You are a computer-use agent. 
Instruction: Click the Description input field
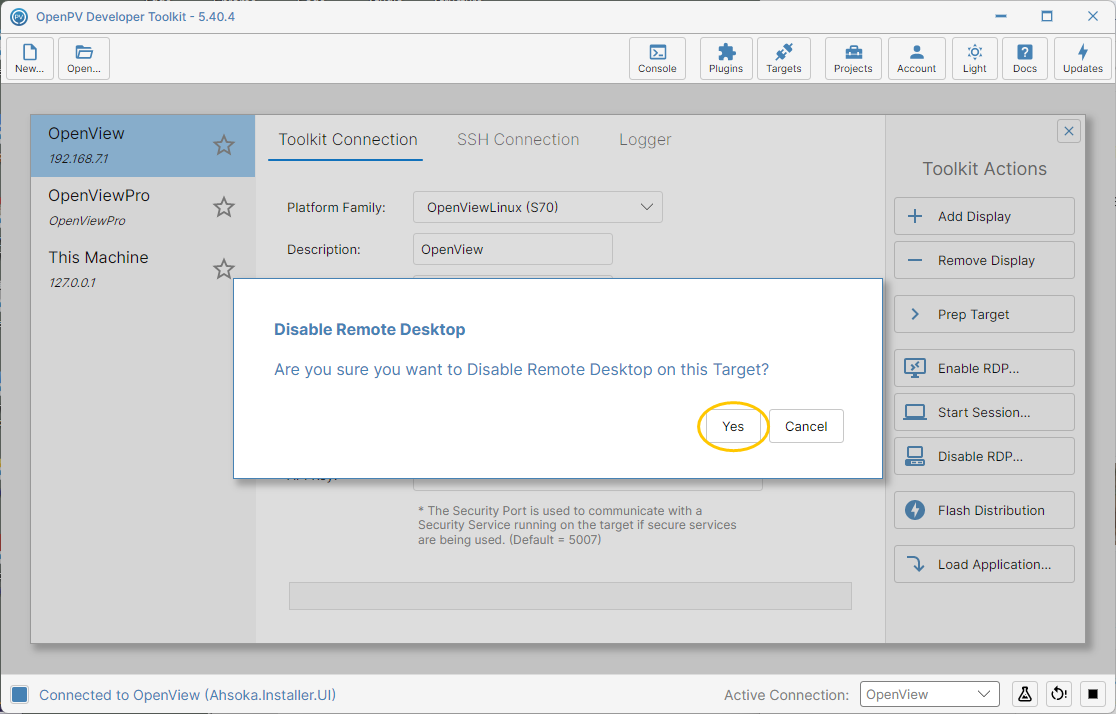pyautogui.click(x=512, y=249)
